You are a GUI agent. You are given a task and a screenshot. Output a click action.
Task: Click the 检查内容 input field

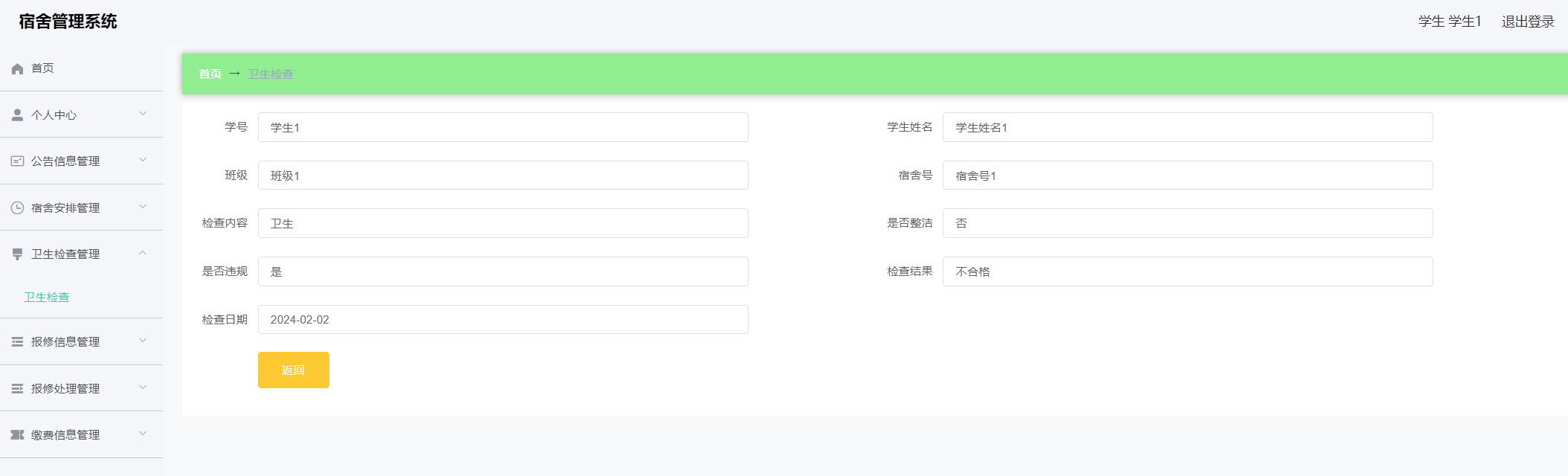pyautogui.click(x=503, y=223)
